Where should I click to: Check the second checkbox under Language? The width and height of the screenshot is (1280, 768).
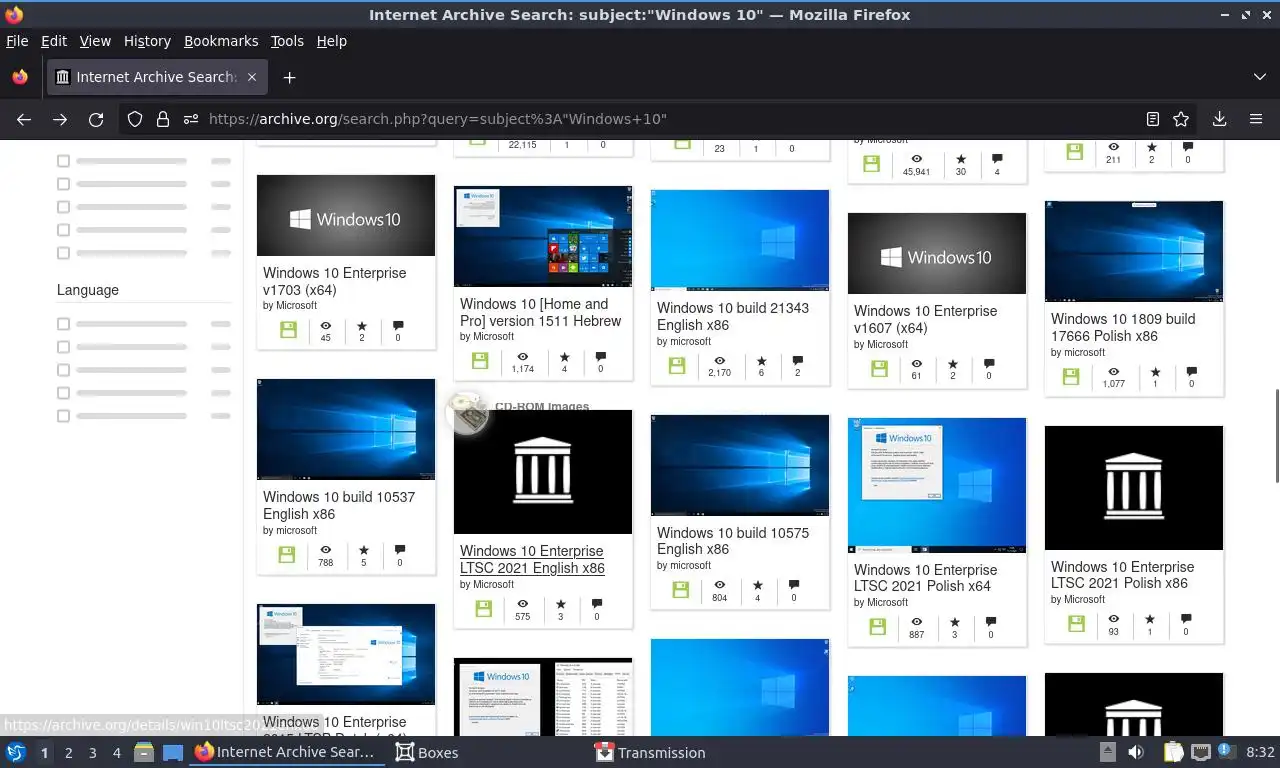pos(63,347)
